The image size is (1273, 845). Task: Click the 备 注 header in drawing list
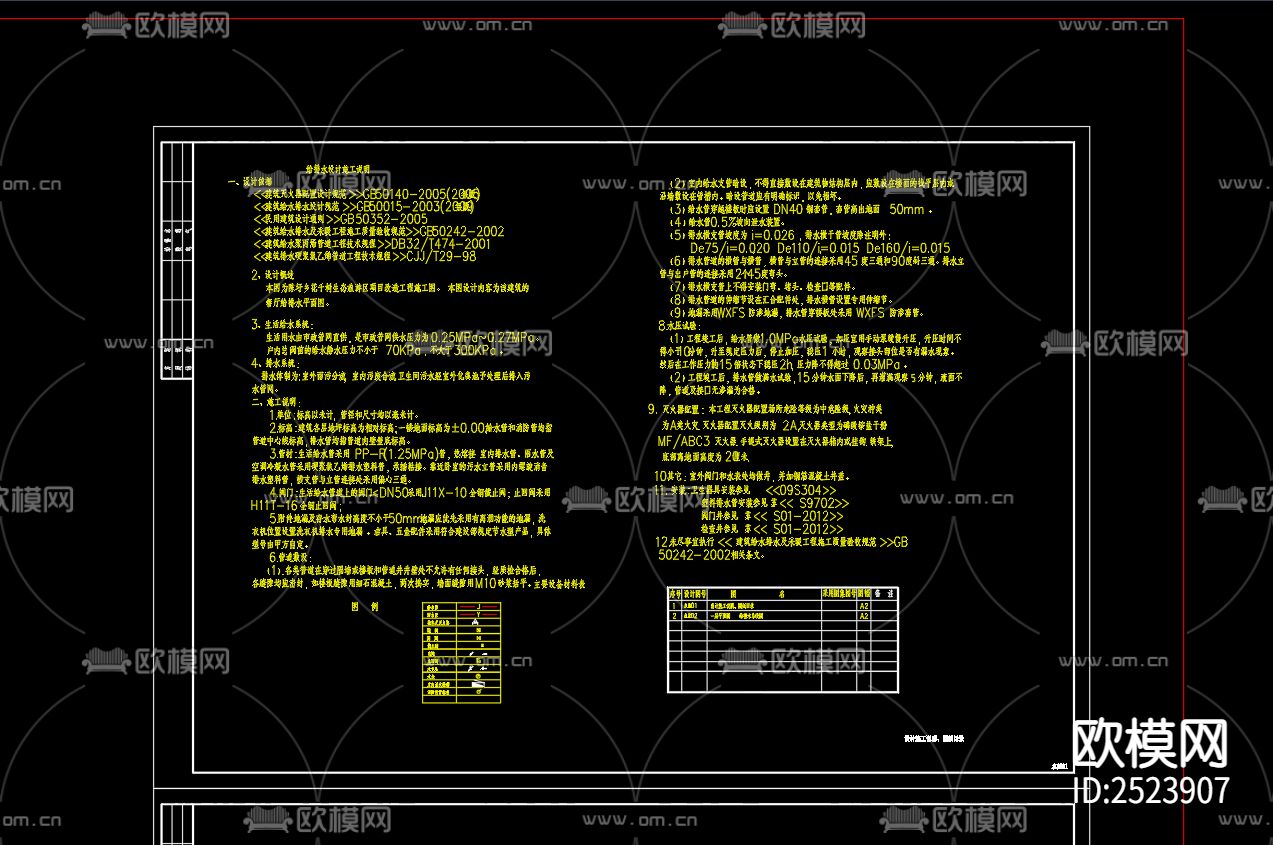883,593
